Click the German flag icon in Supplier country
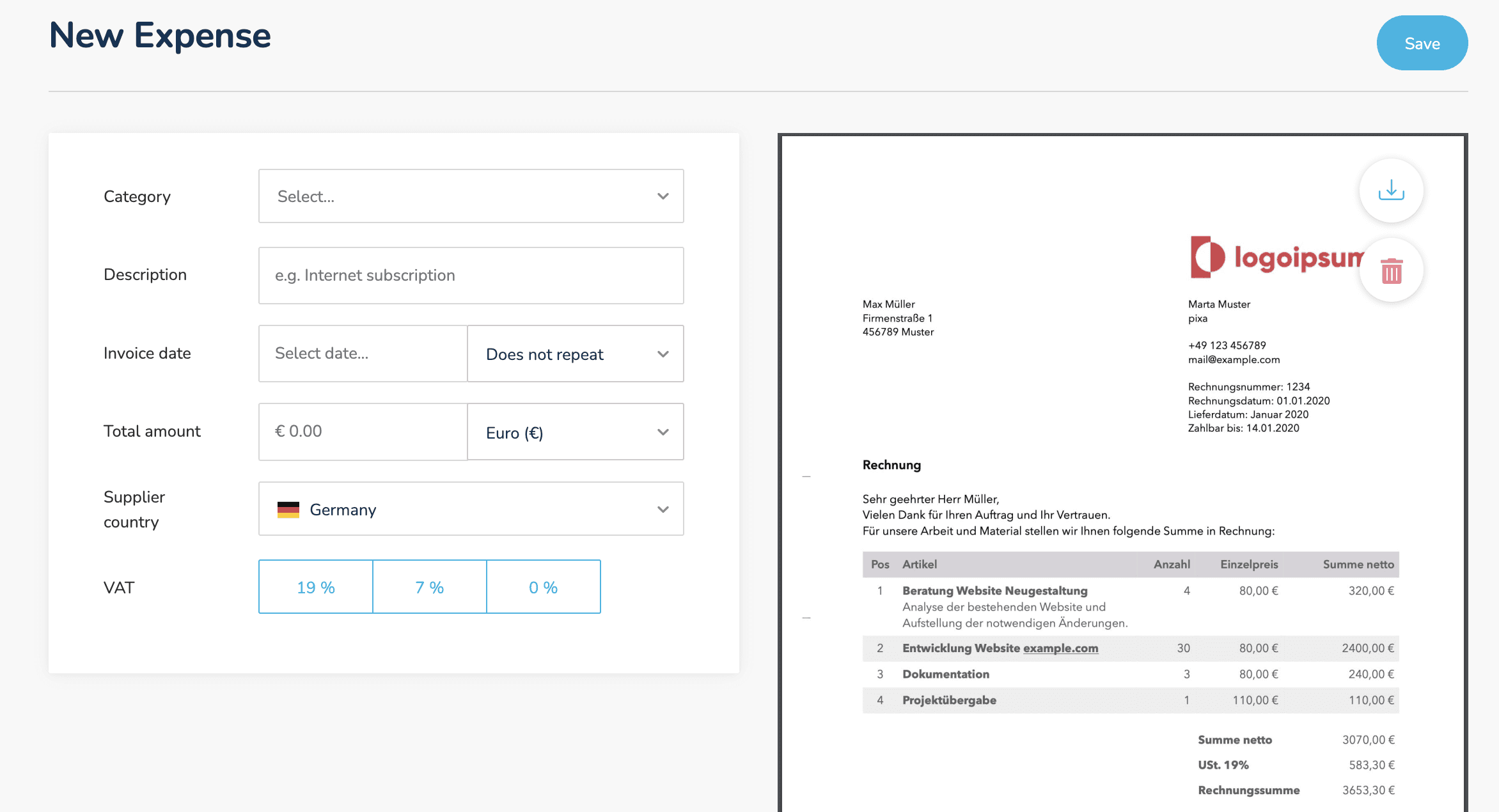The image size is (1499, 812). point(288,510)
